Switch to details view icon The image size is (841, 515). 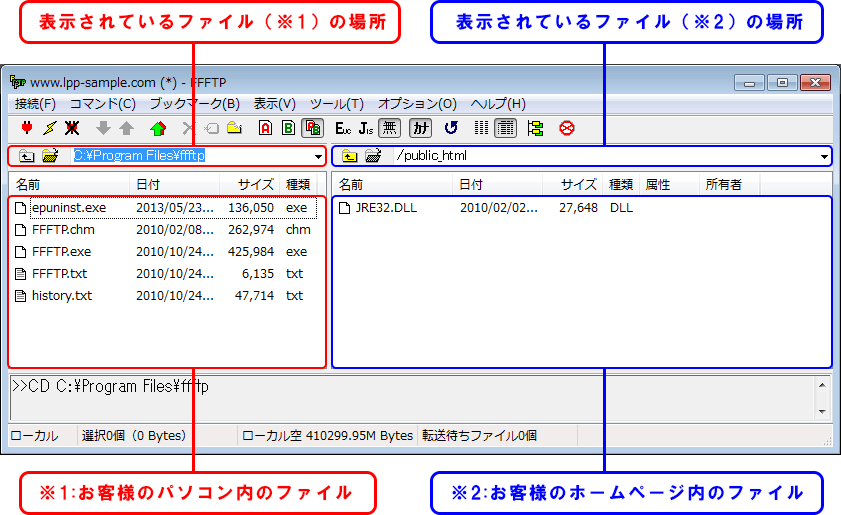[505, 128]
